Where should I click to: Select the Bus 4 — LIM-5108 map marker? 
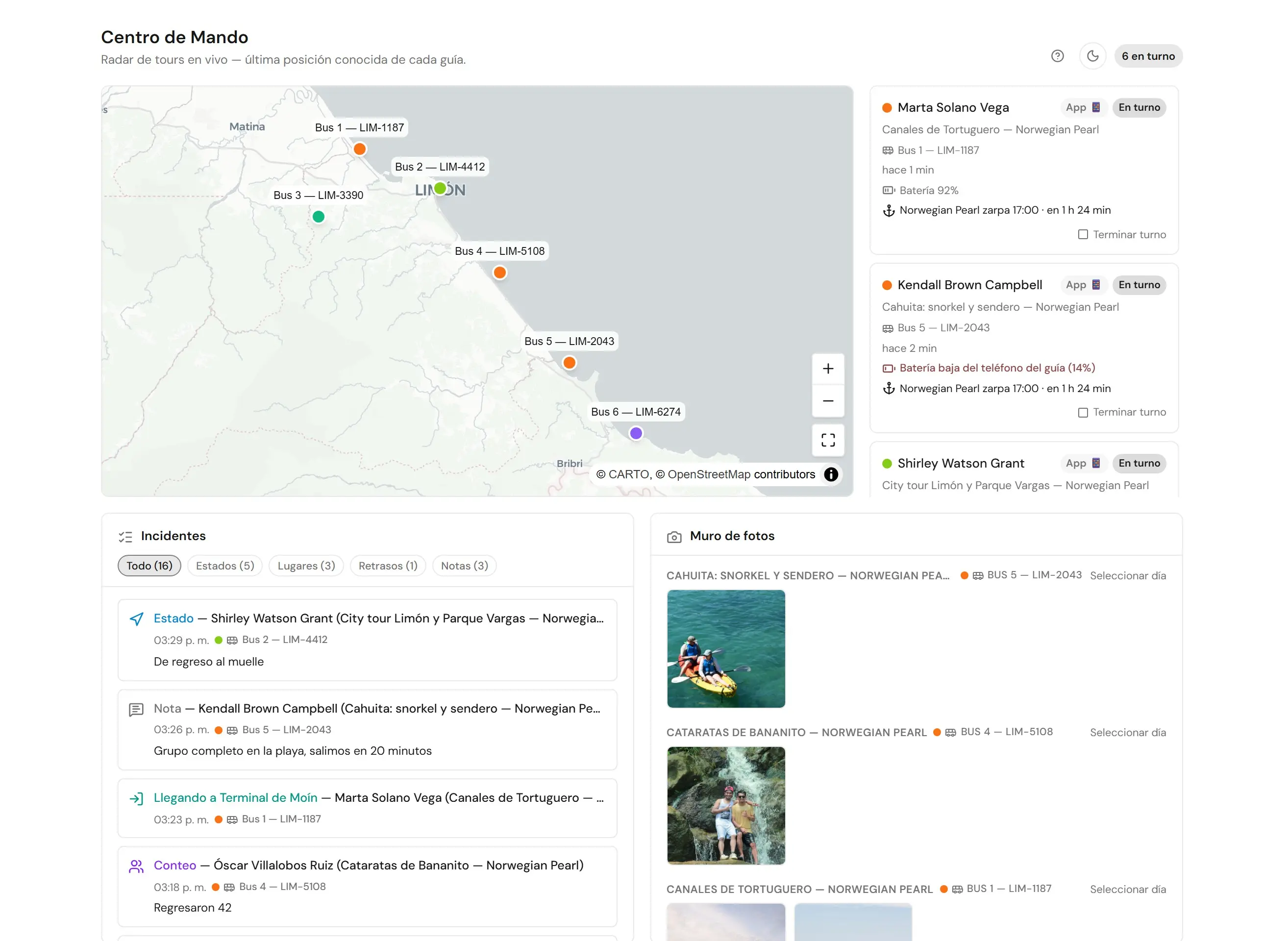499,272
